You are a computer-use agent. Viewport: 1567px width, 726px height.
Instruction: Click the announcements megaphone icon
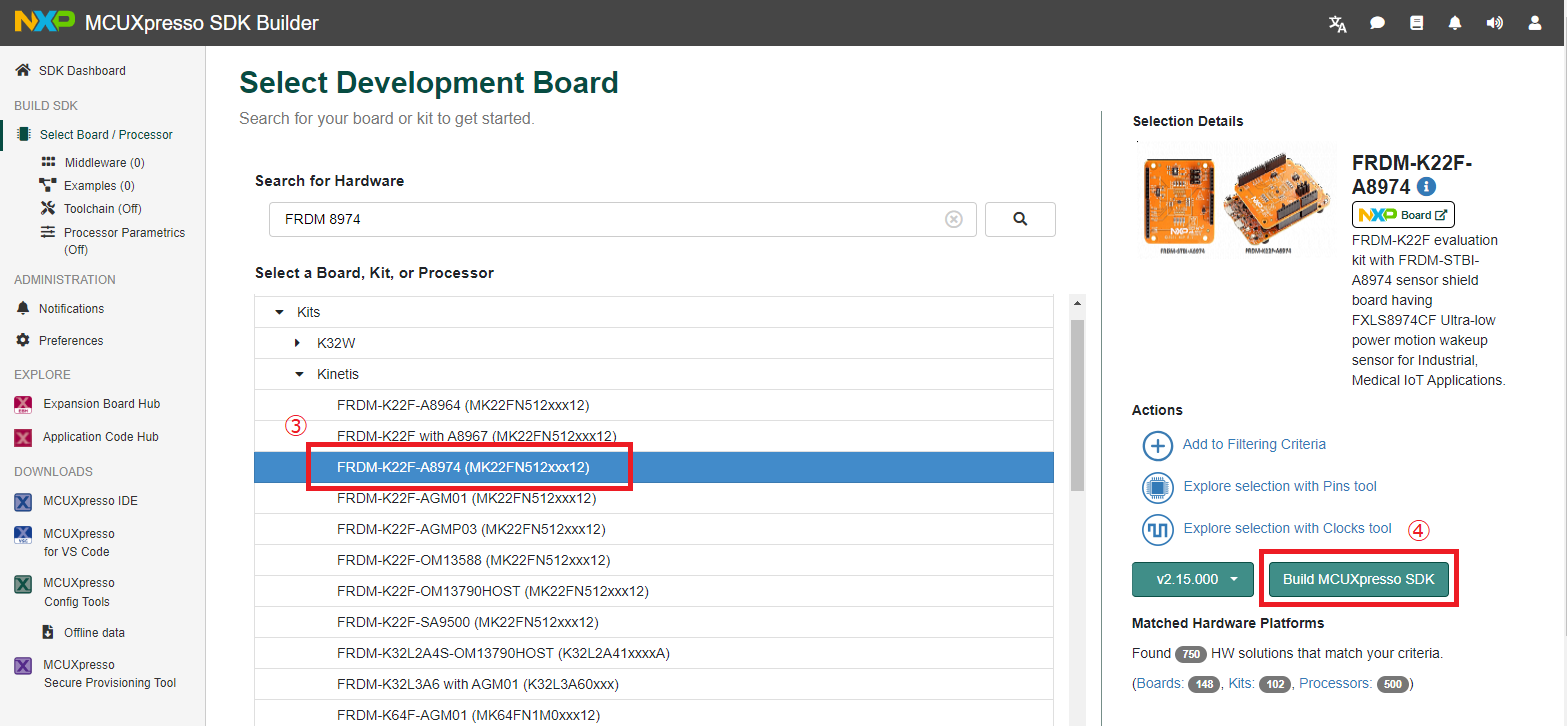click(1494, 23)
